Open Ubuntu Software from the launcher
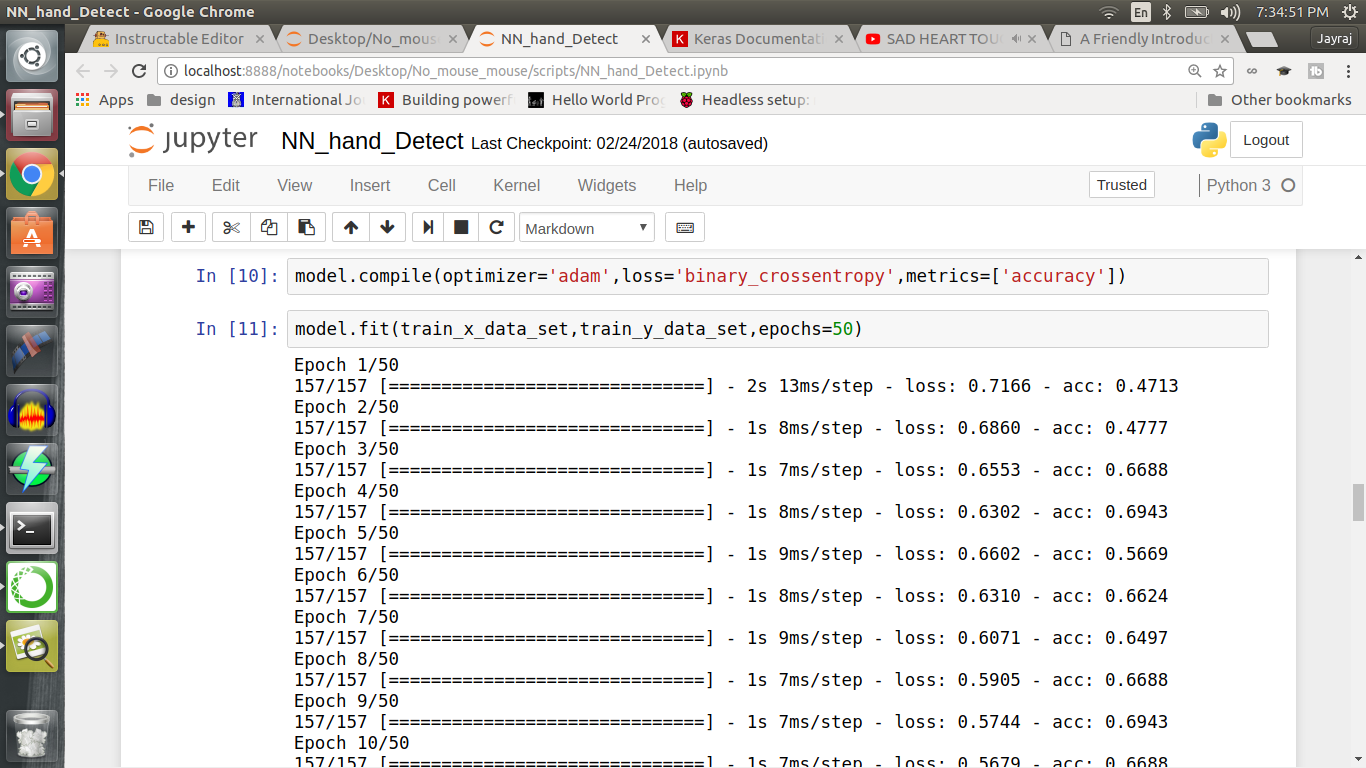Screen dimensions: 1366x768 click(32, 233)
